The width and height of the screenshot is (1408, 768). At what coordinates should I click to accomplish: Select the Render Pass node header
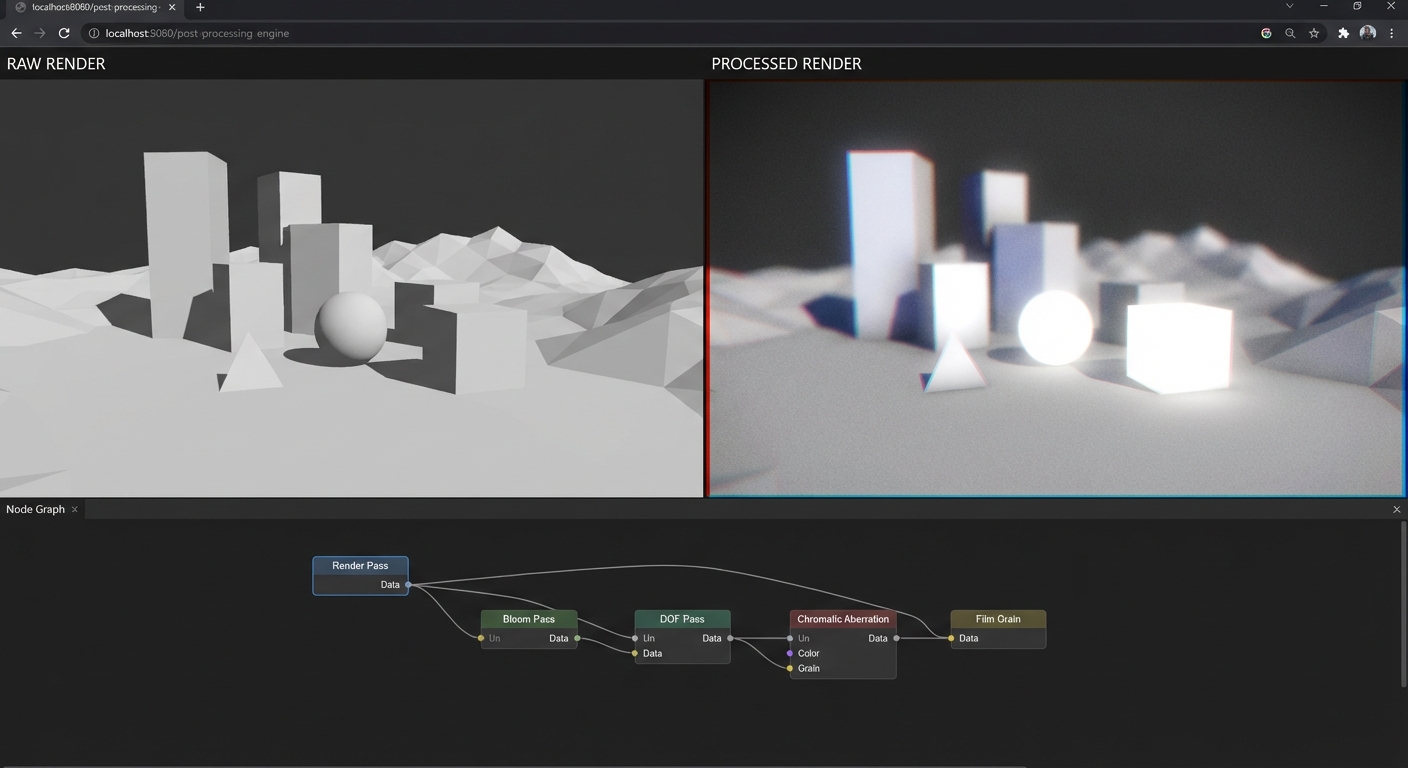[360, 566]
